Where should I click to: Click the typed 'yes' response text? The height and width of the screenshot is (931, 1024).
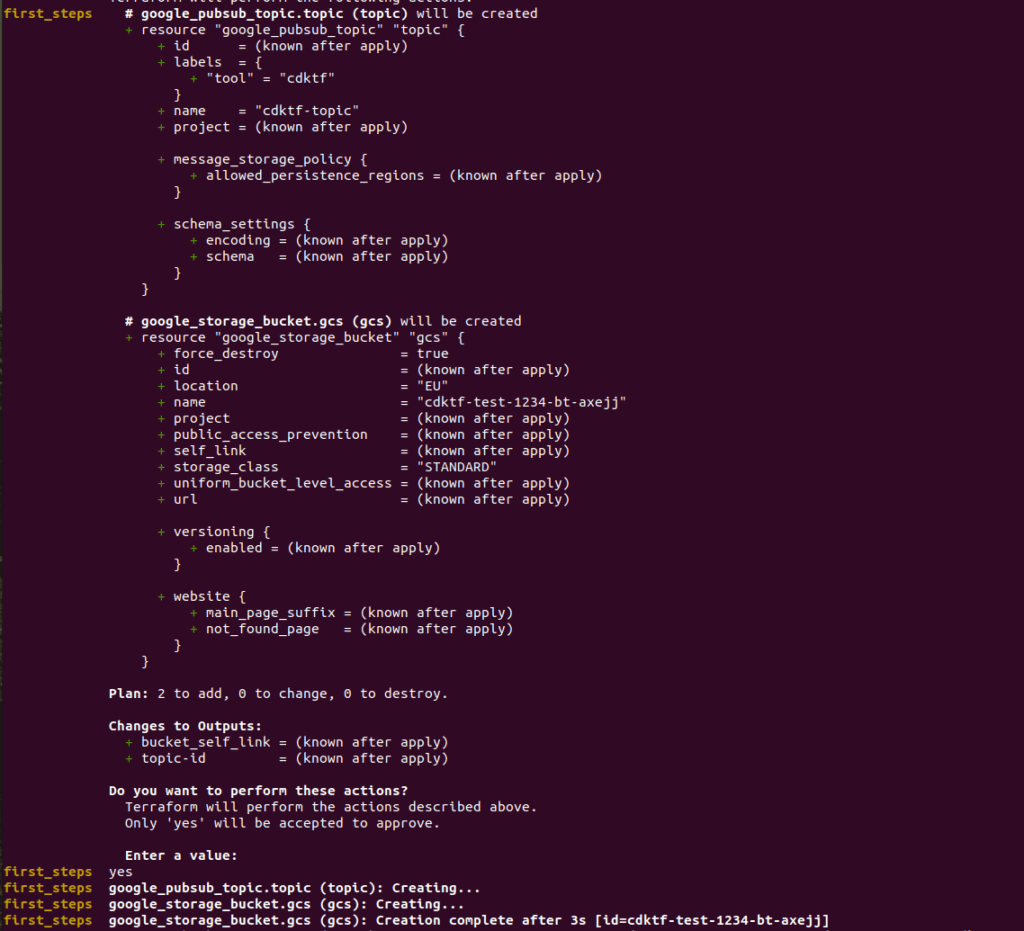click(x=121, y=872)
